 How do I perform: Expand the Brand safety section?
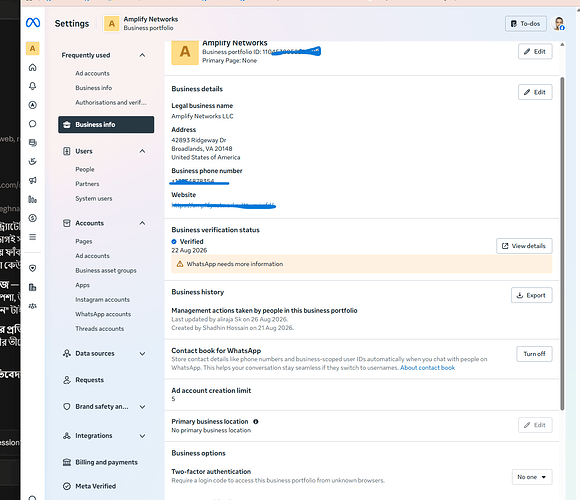(142, 406)
